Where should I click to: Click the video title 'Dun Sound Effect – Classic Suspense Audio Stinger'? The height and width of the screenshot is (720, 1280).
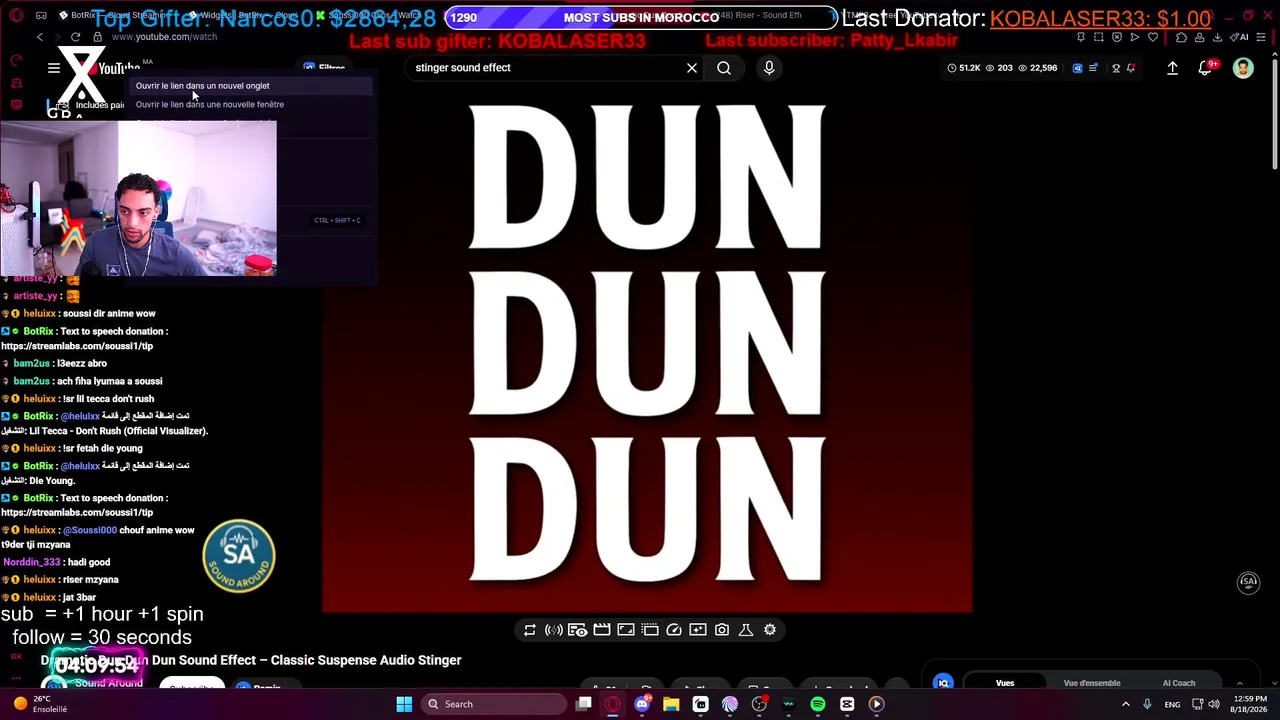tap(306, 660)
